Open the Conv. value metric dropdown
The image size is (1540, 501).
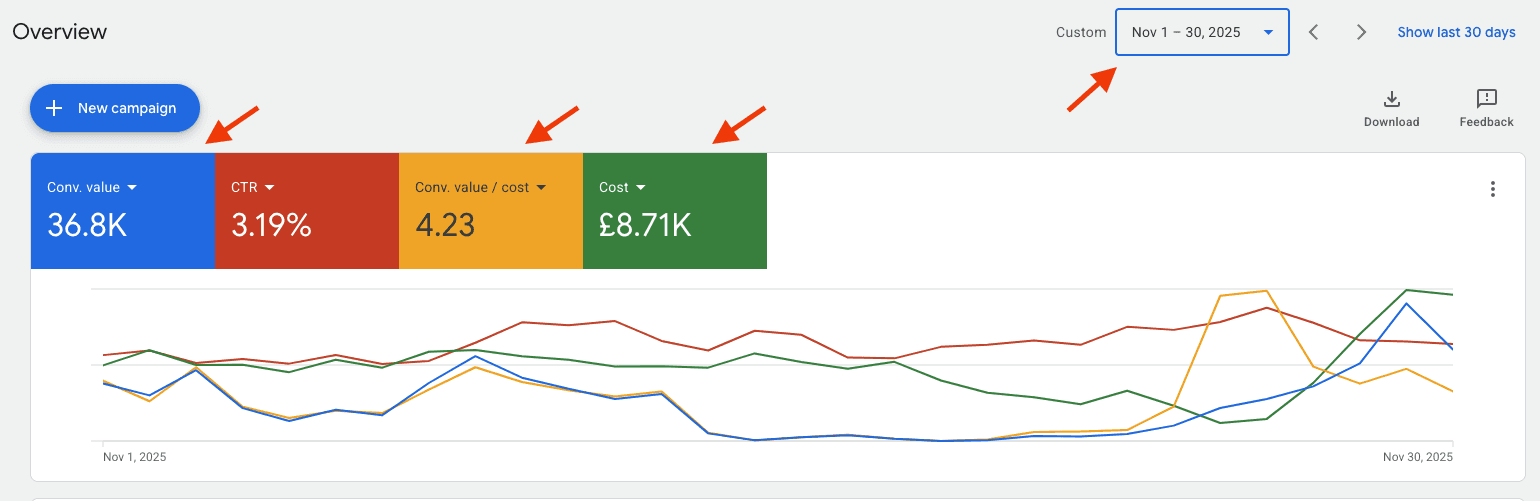coord(92,187)
